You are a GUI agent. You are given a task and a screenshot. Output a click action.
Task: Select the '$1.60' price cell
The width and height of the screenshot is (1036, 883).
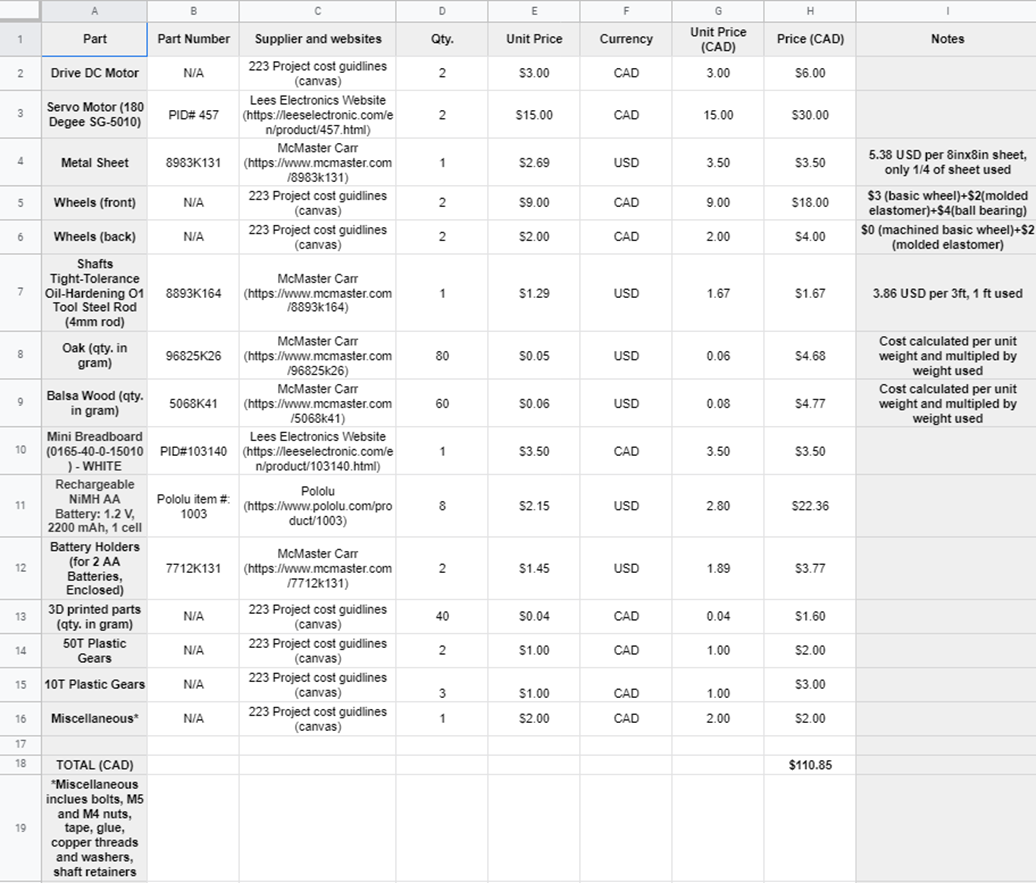pyautogui.click(x=810, y=617)
